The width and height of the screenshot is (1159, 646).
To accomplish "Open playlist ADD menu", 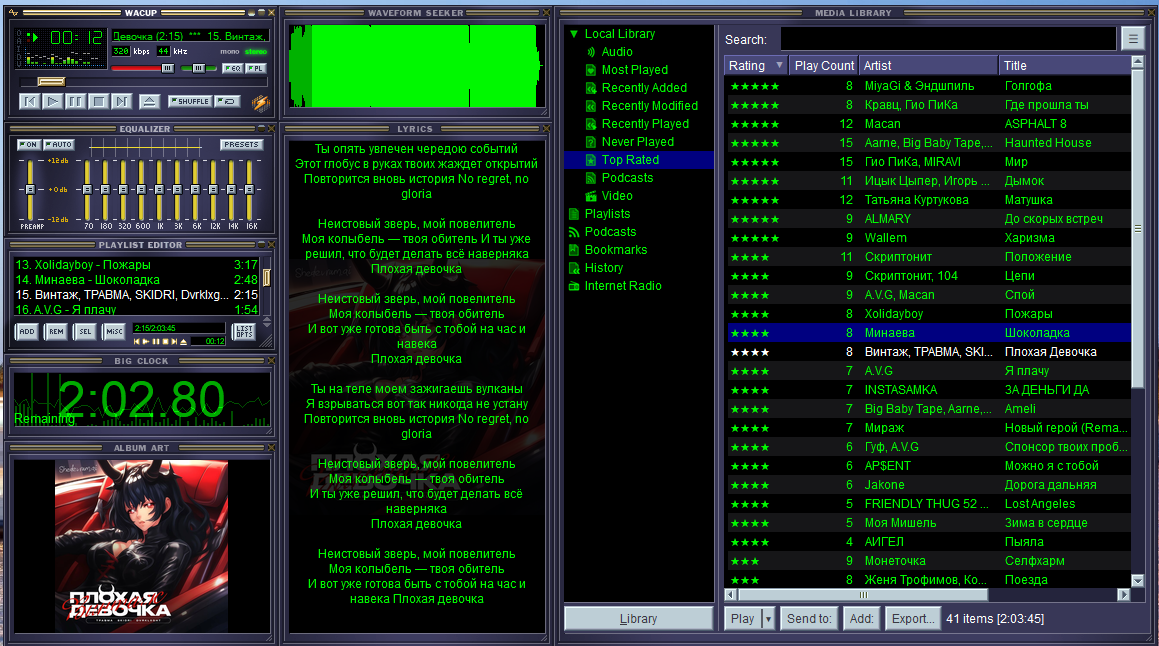I will tap(27, 332).
